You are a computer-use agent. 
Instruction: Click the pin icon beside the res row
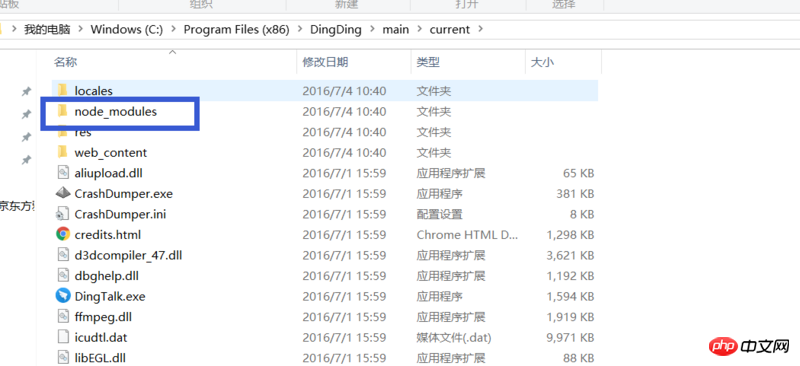point(26,137)
